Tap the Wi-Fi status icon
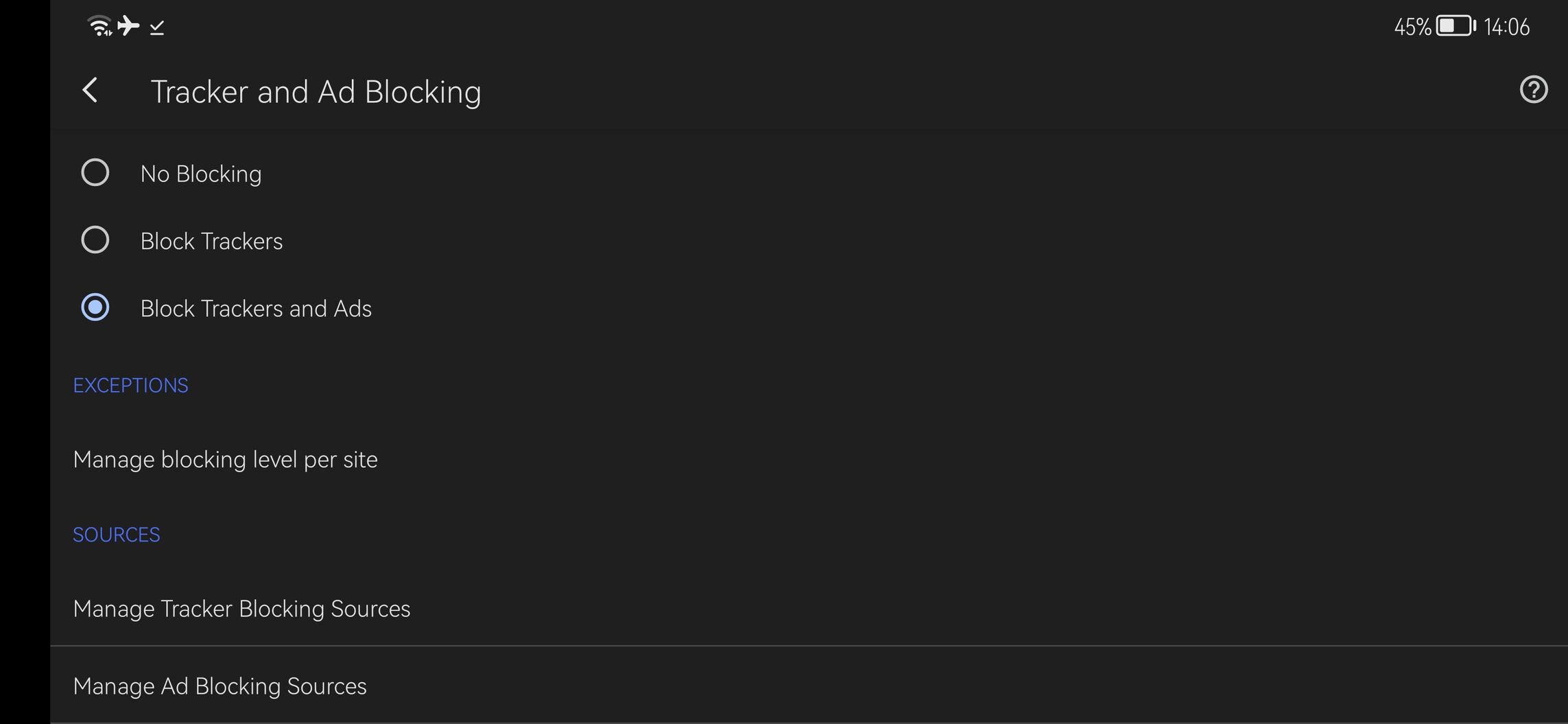Image resolution: width=1568 pixels, height=724 pixels. [100, 26]
